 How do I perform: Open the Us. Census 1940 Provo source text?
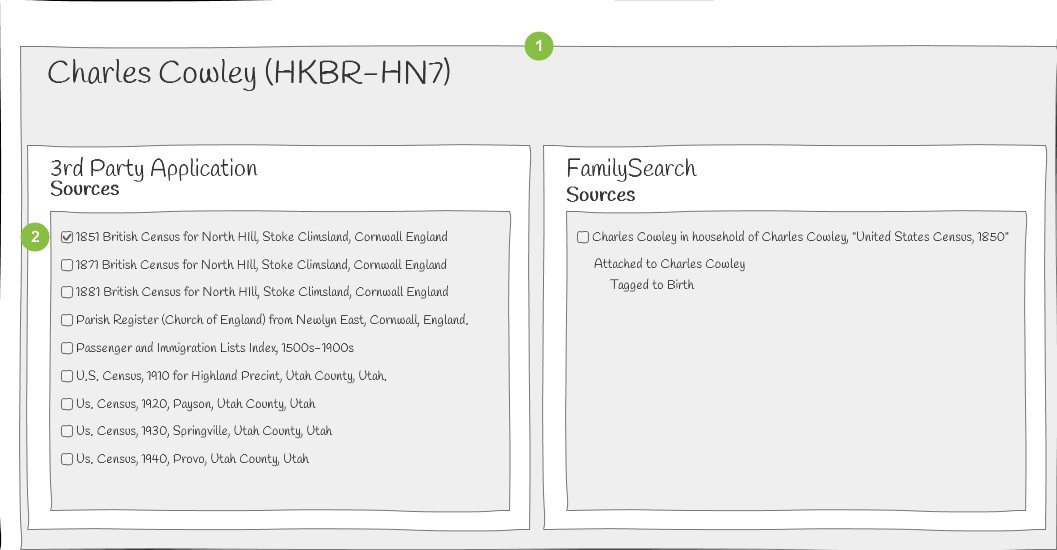pyautogui.click(x=192, y=459)
